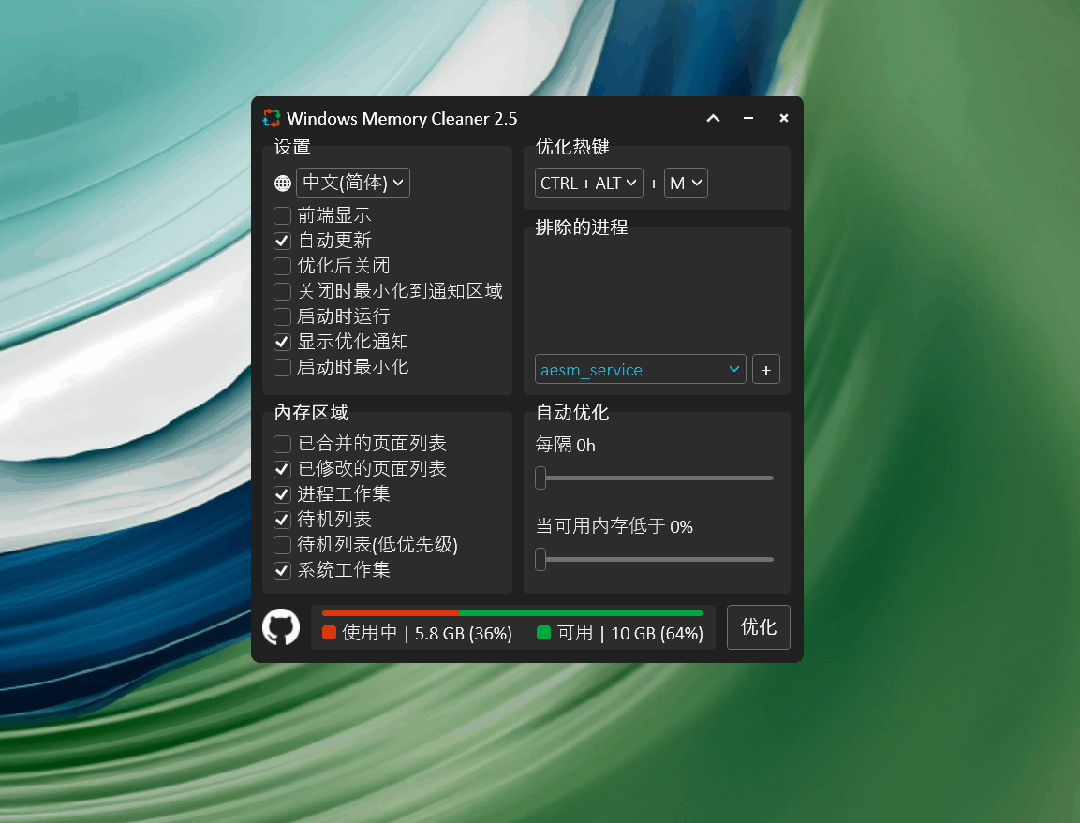Click the 优化 button
This screenshot has width=1080, height=823.
(758, 627)
